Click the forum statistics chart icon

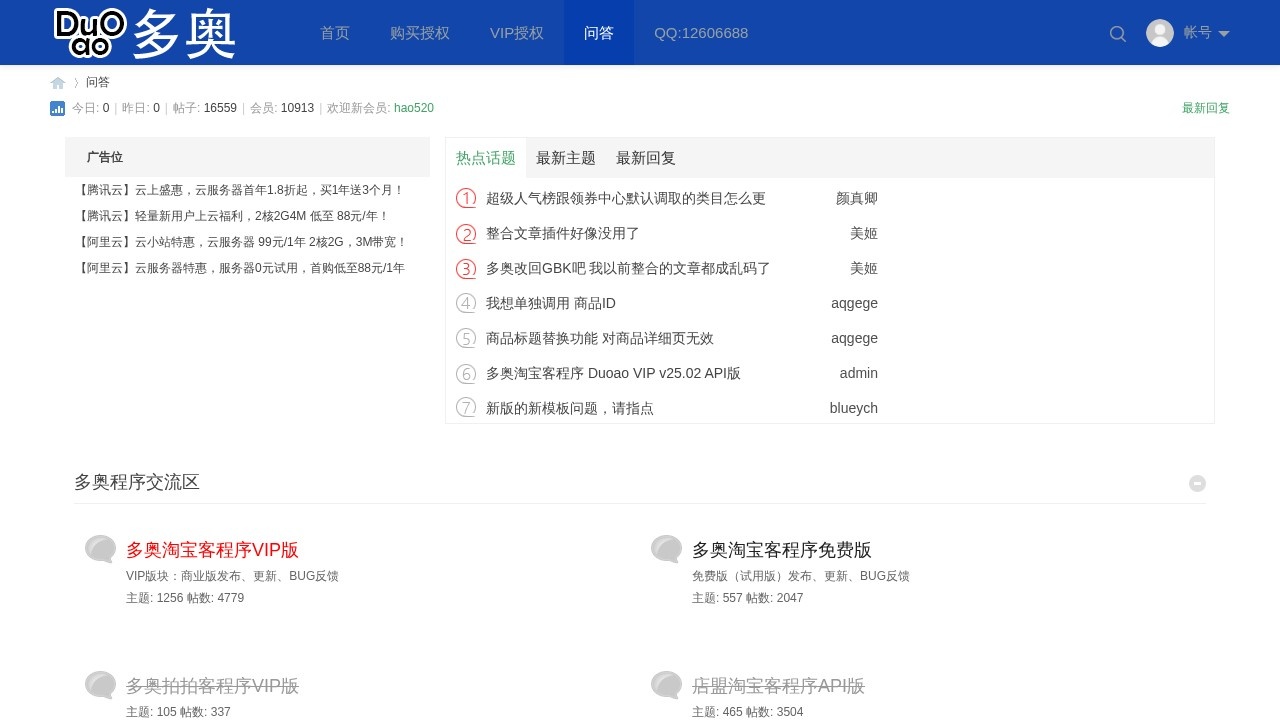[x=58, y=109]
